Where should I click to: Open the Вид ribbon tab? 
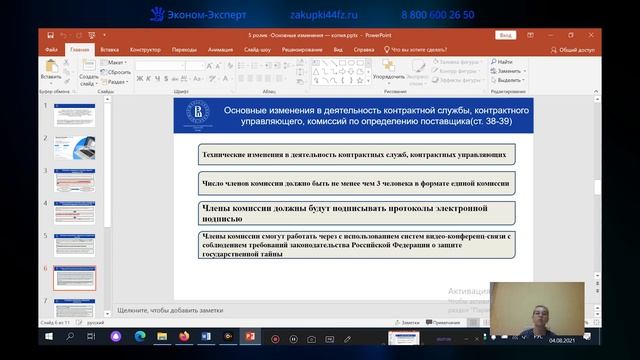pos(338,50)
